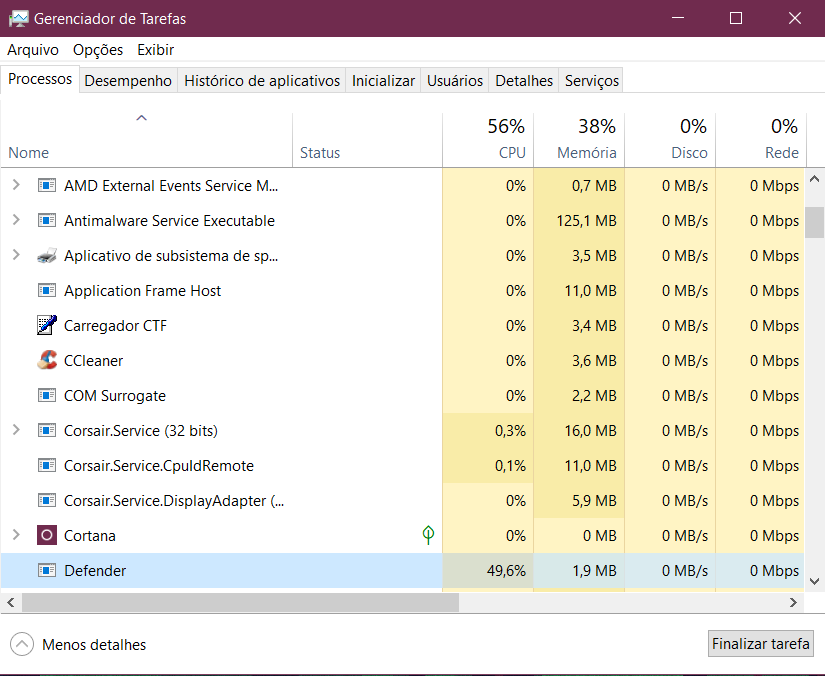Click Defender's 1,9 MB memory value
The image size is (825, 676).
pos(595,571)
